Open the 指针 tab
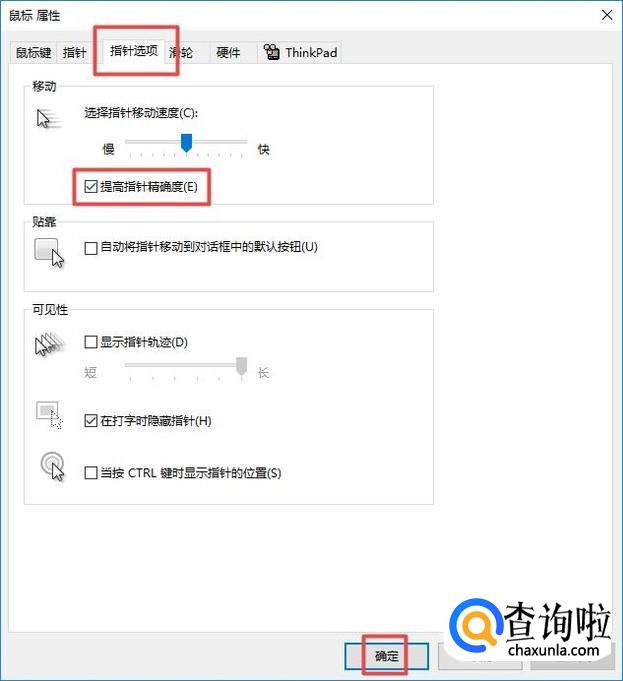The image size is (623, 681). coord(74,53)
